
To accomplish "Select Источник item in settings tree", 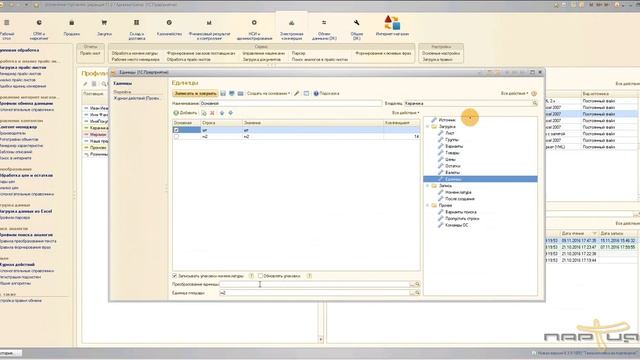I will pyautogui.click(x=447, y=120).
